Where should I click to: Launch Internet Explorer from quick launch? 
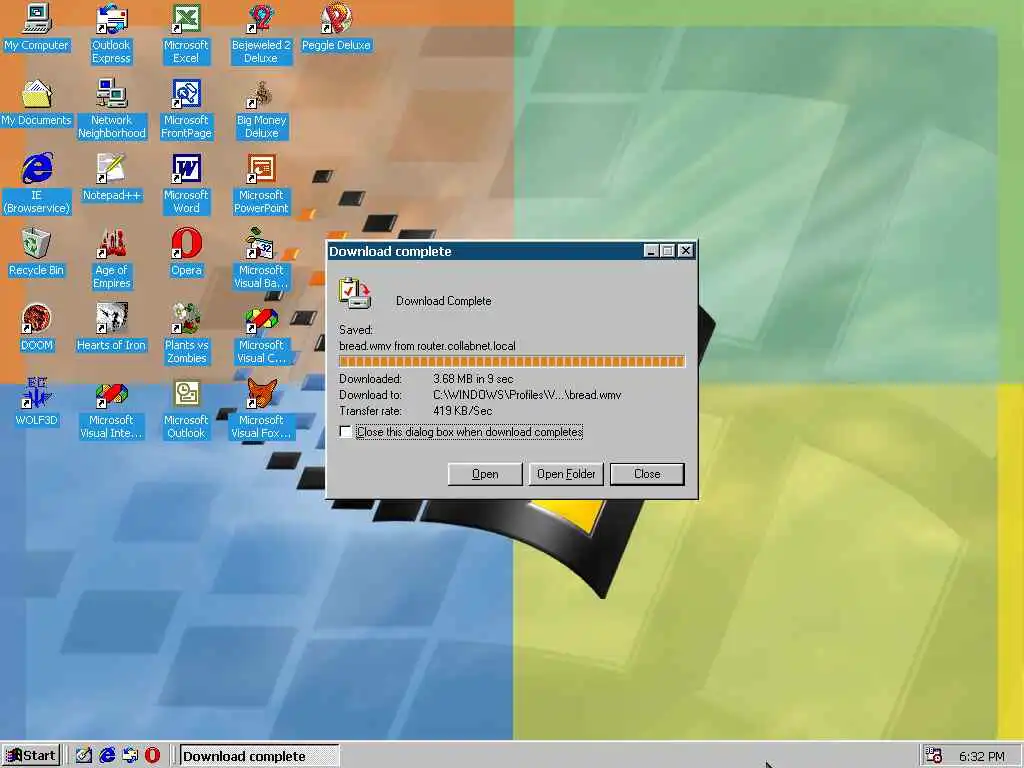coord(107,756)
